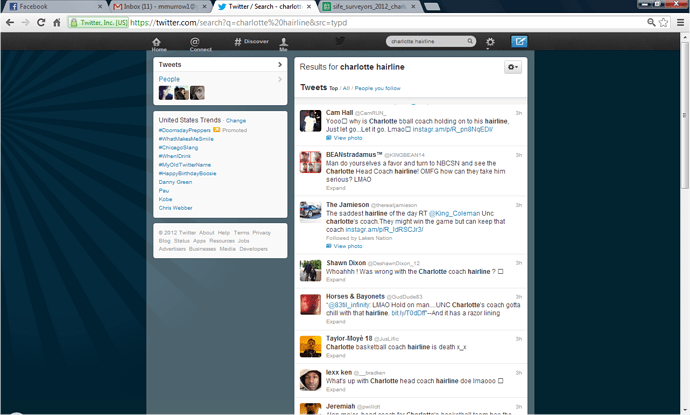
Task: Click the browser forward arrow
Action: click(x=26, y=22)
